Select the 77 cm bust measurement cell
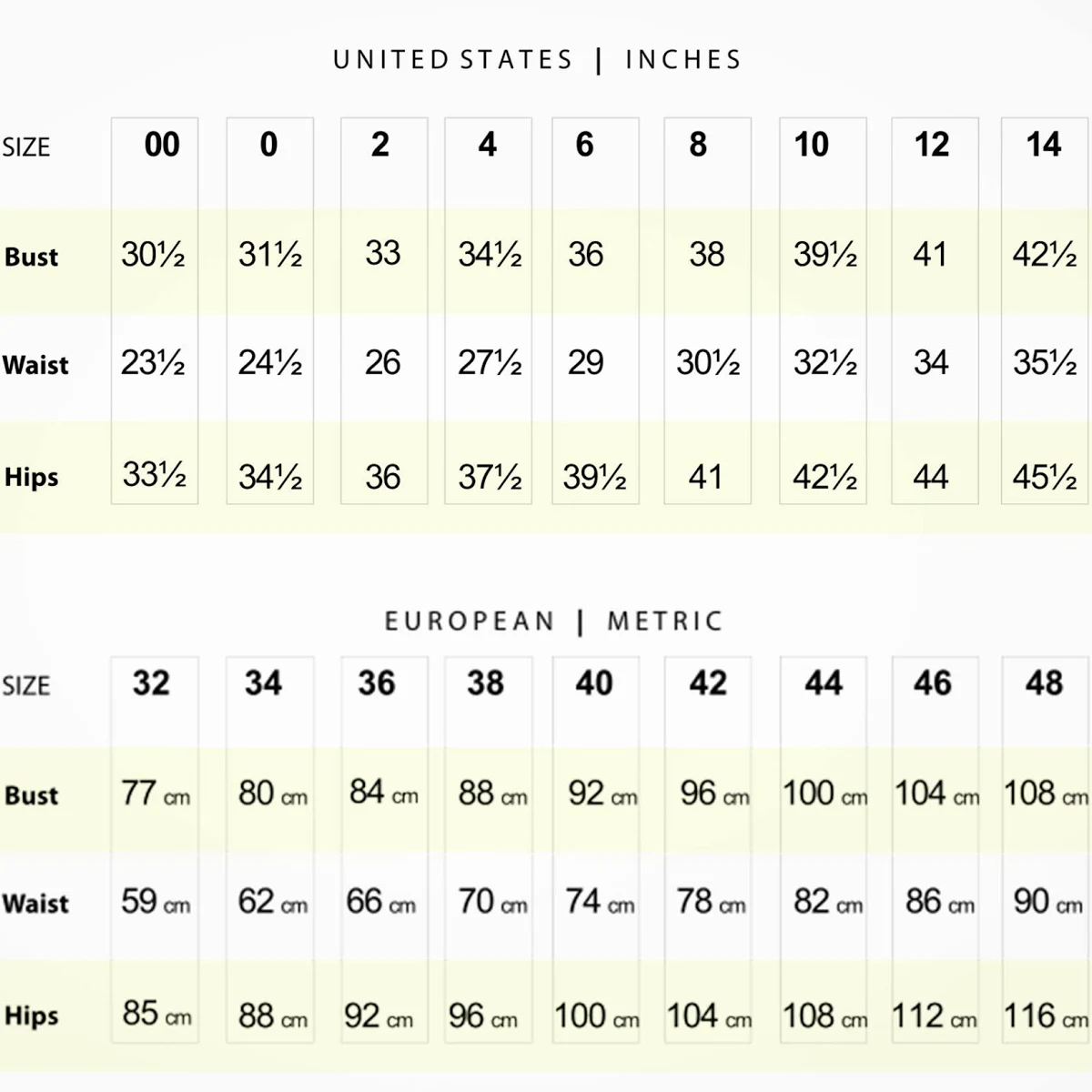 point(155,794)
